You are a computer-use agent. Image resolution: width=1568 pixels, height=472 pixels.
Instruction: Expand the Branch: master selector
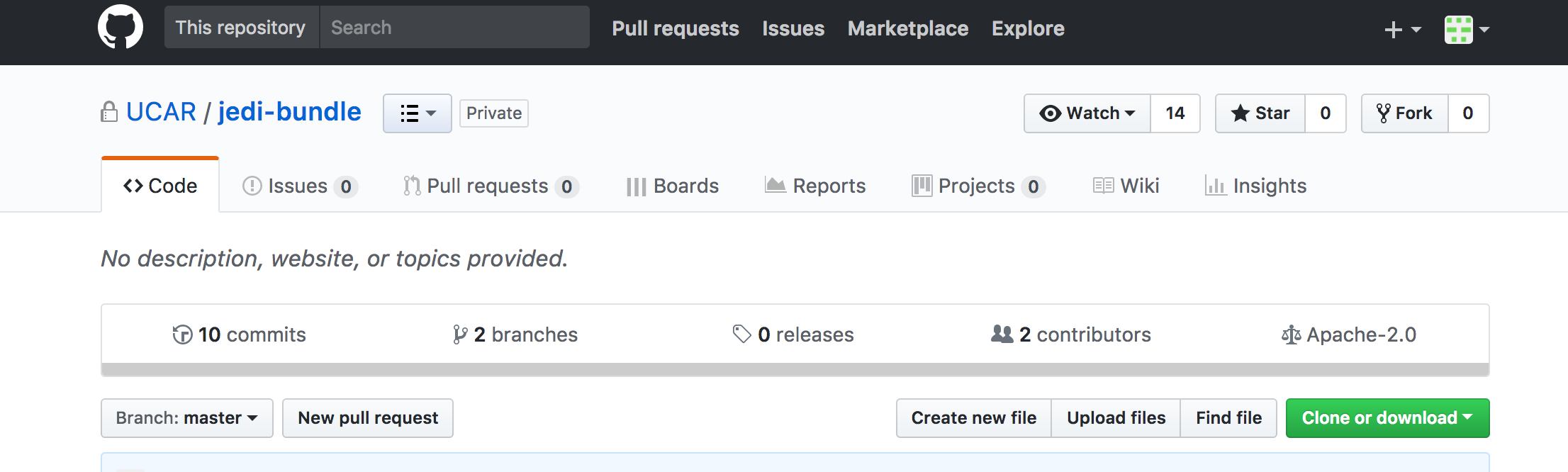pyautogui.click(x=186, y=418)
